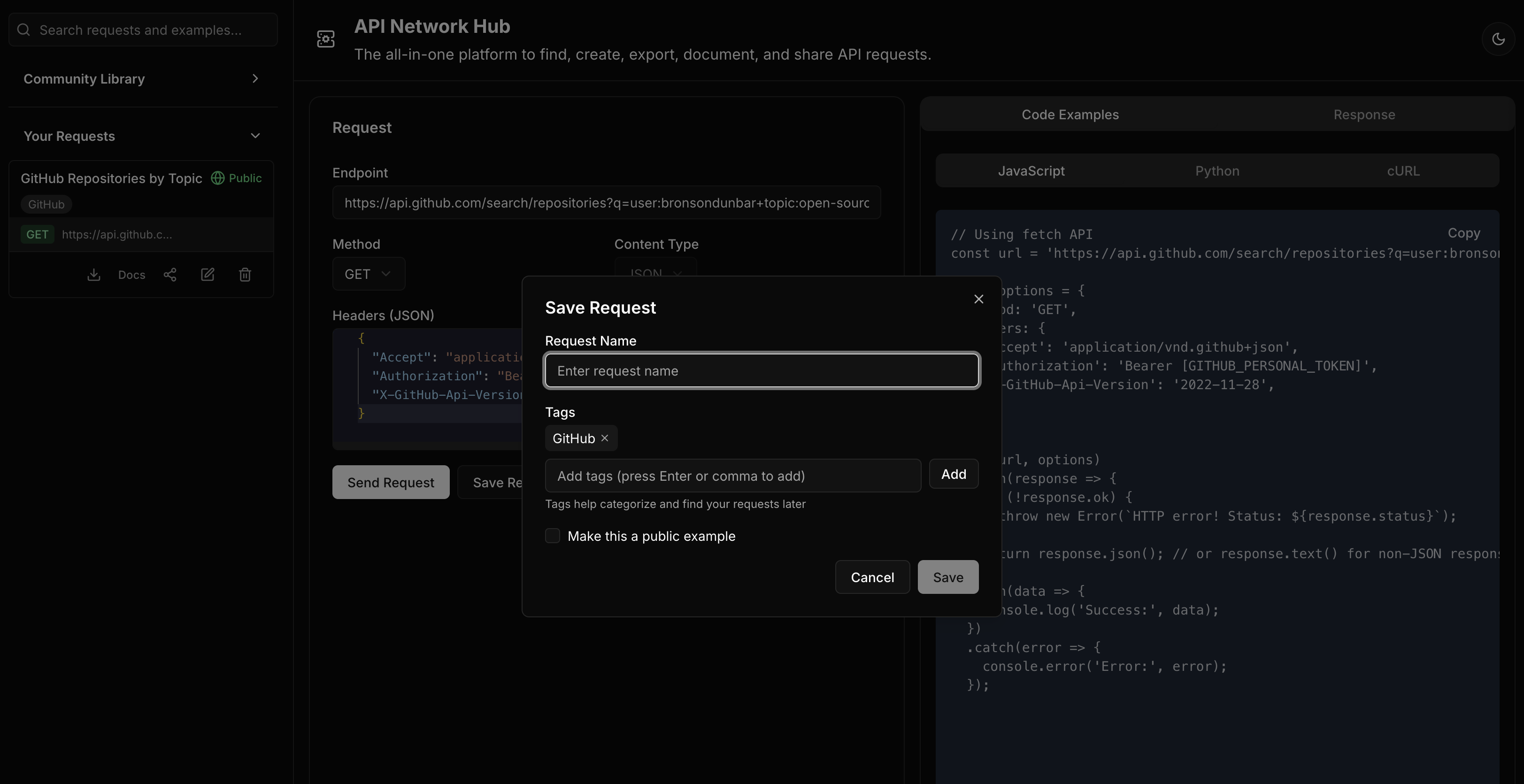Click the search magnifier icon
The height and width of the screenshot is (784, 1524).
tap(23, 30)
